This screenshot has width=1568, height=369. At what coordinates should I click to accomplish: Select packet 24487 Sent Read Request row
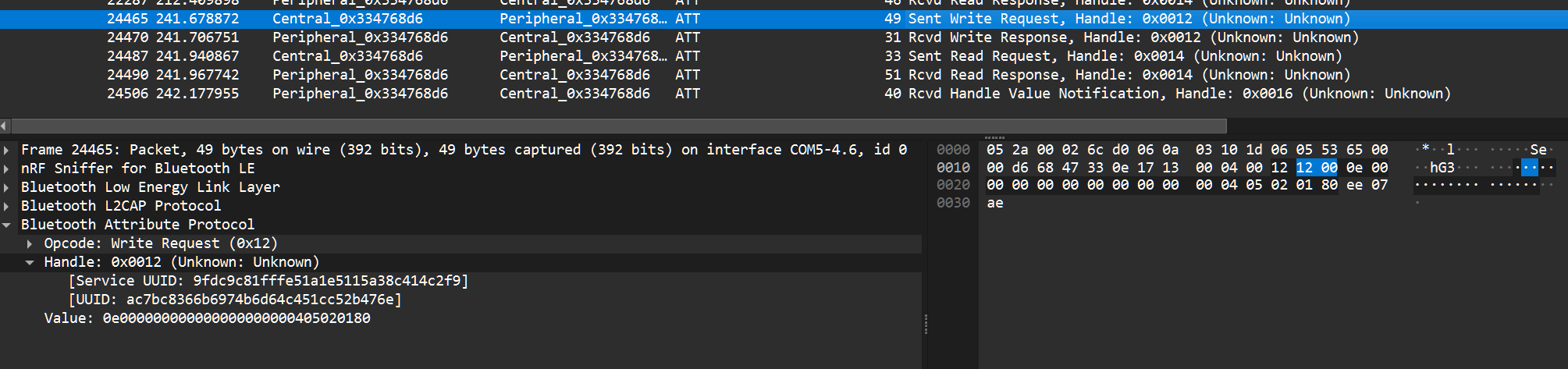point(784,56)
